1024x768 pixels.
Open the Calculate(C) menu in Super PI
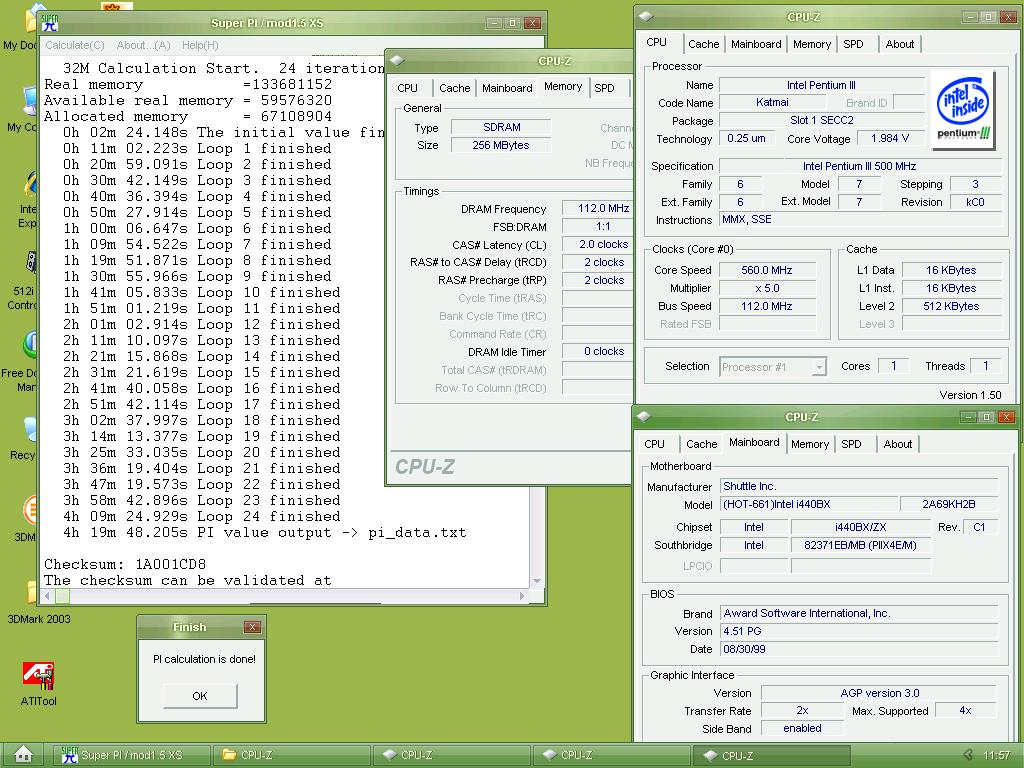pyautogui.click(x=74, y=45)
